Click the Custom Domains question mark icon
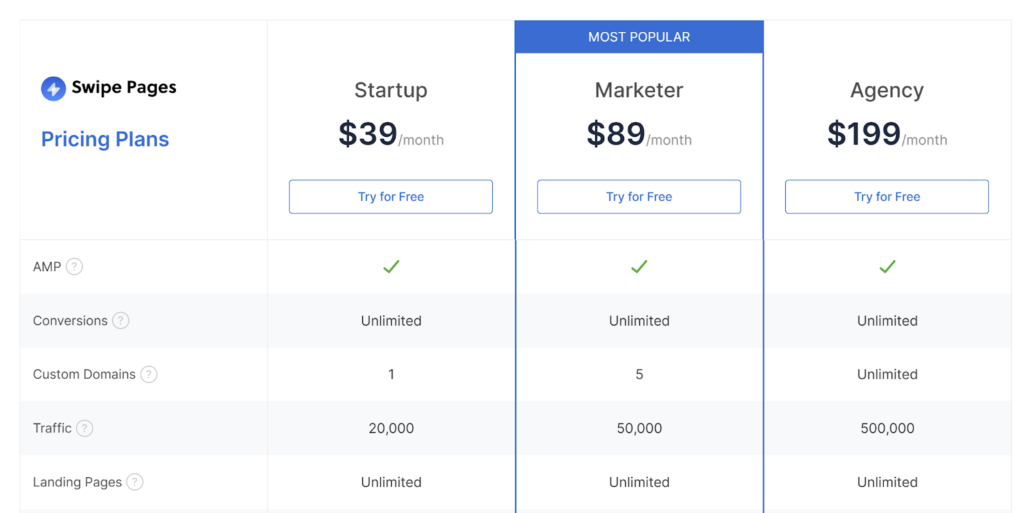 149,374
